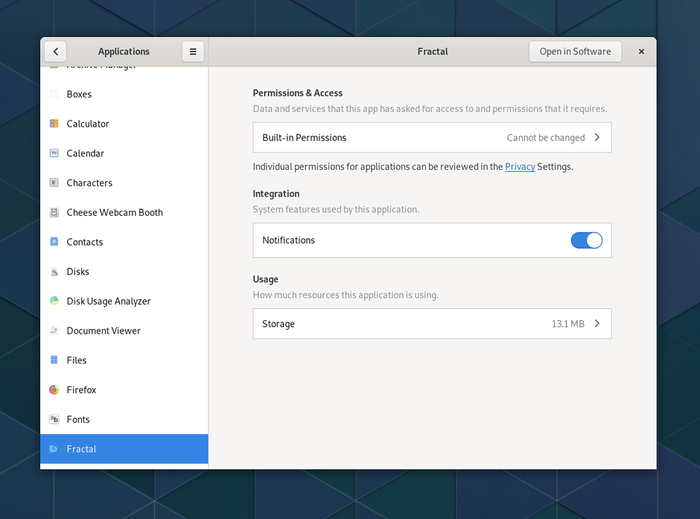
Task: Open the Privacy settings link
Action: click(x=519, y=167)
